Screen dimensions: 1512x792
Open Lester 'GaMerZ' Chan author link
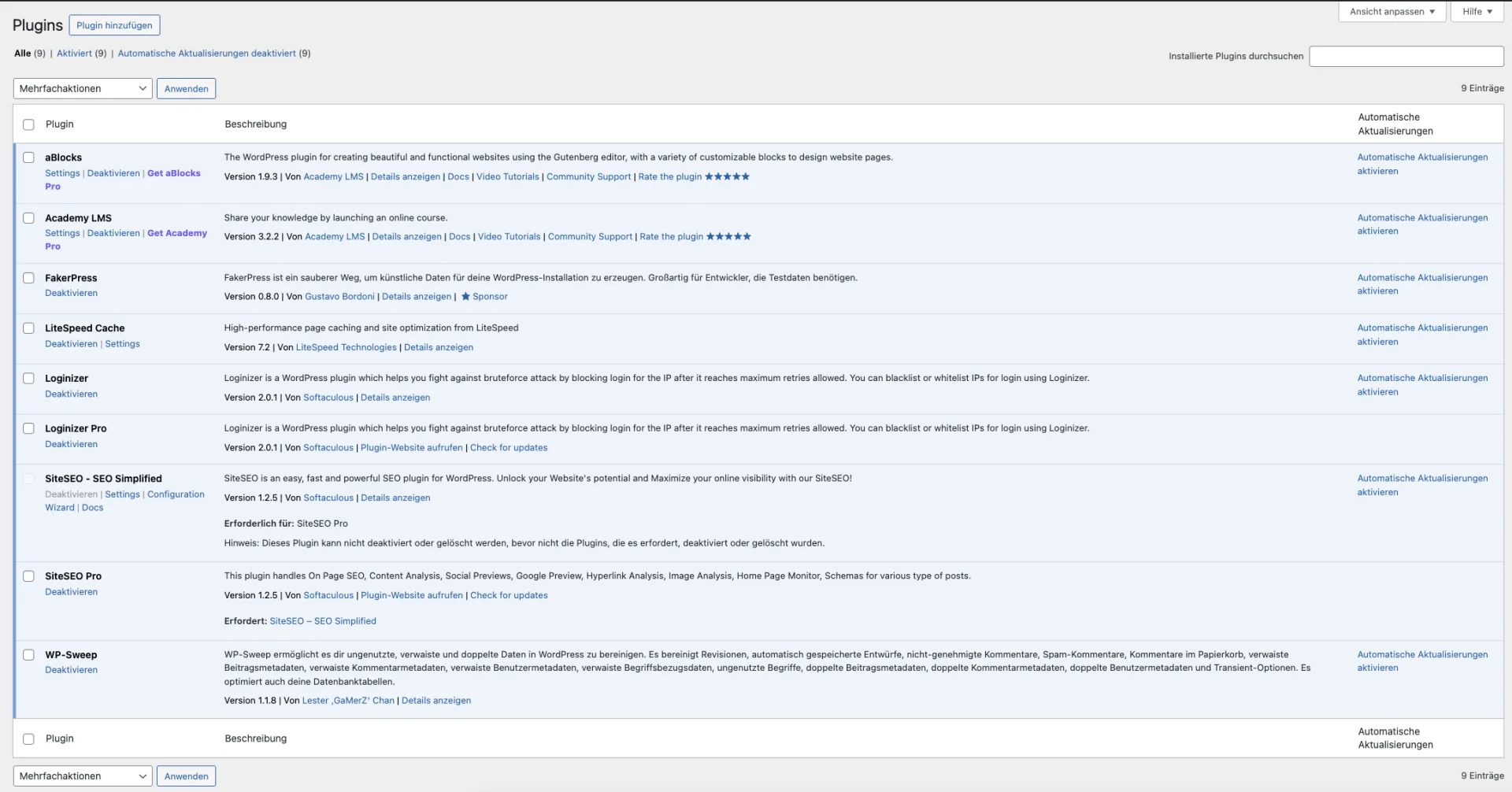pyautogui.click(x=348, y=701)
